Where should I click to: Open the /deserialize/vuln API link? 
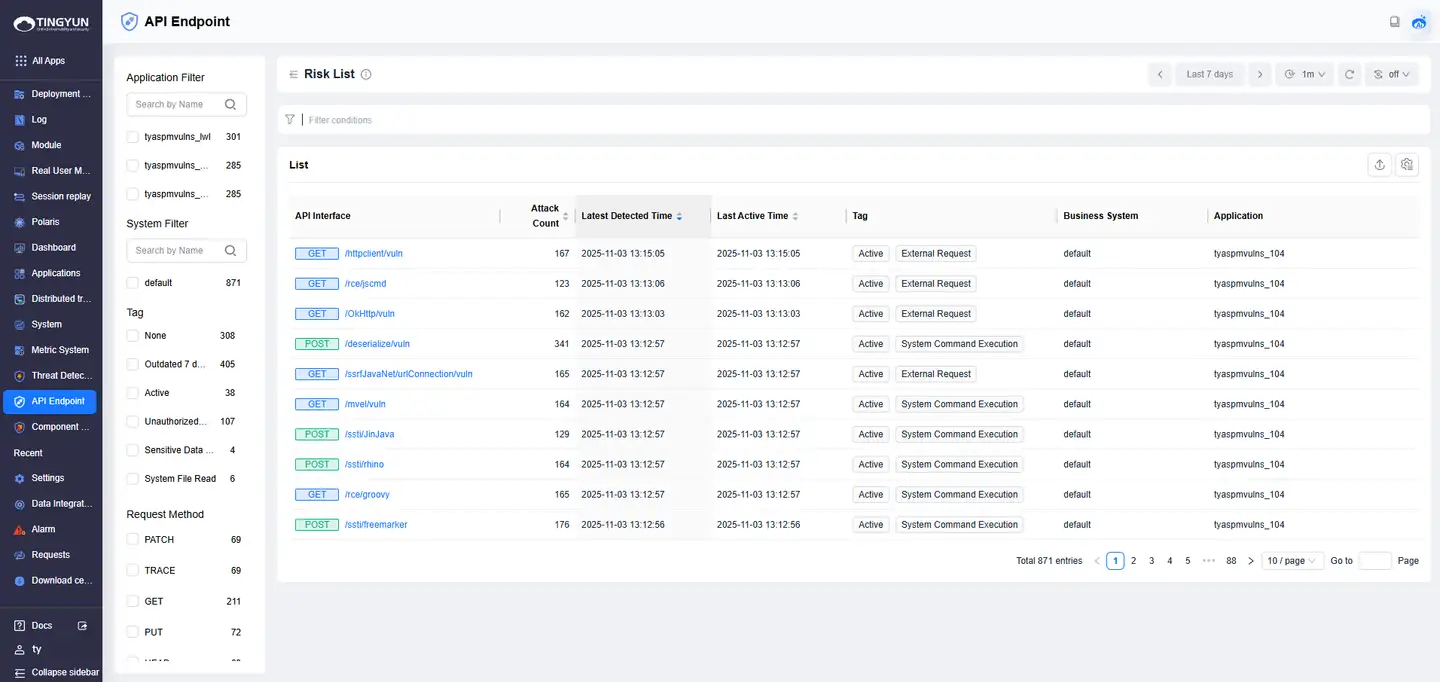pos(377,344)
